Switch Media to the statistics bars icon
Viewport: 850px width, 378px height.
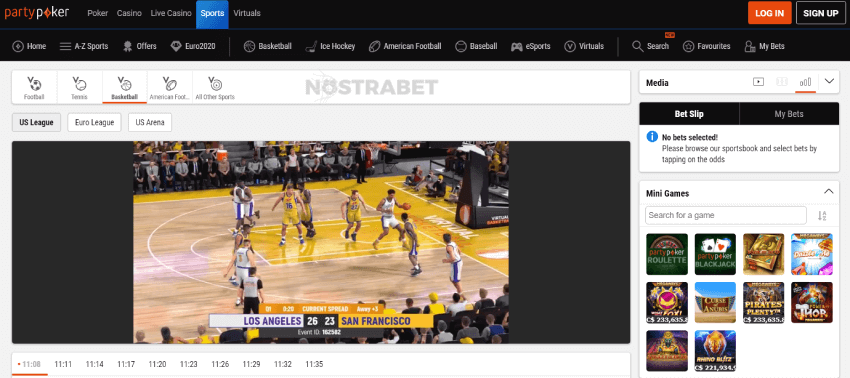(806, 82)
